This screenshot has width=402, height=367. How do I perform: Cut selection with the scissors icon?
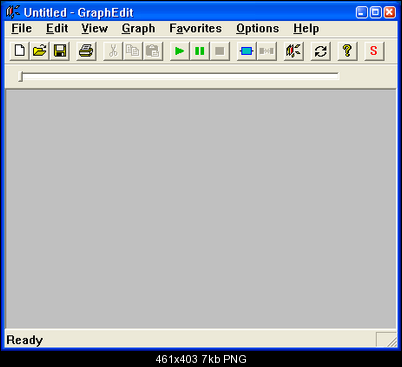tap(113, 51)
